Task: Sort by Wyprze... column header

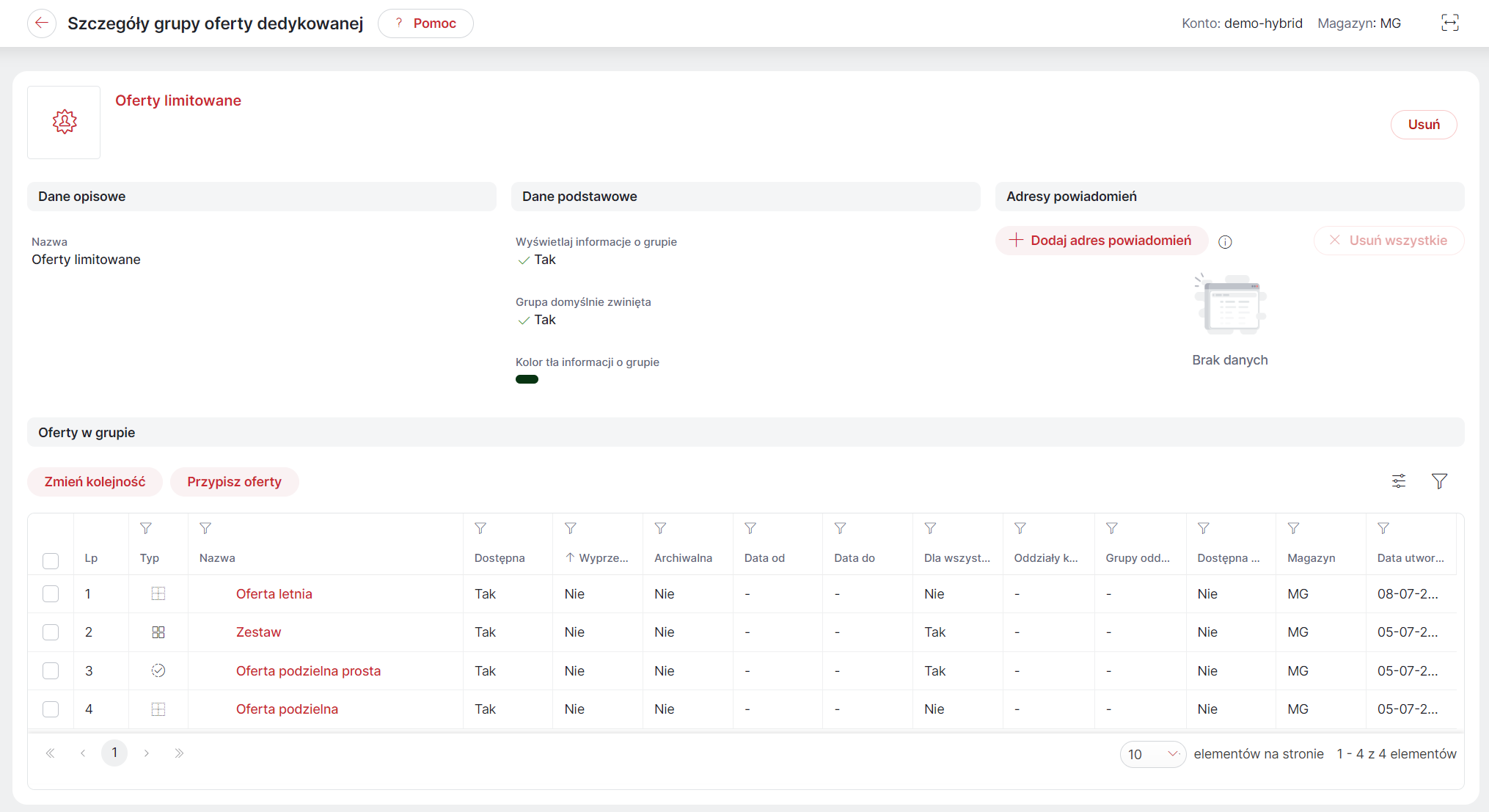Action: [x=597, y=558]
